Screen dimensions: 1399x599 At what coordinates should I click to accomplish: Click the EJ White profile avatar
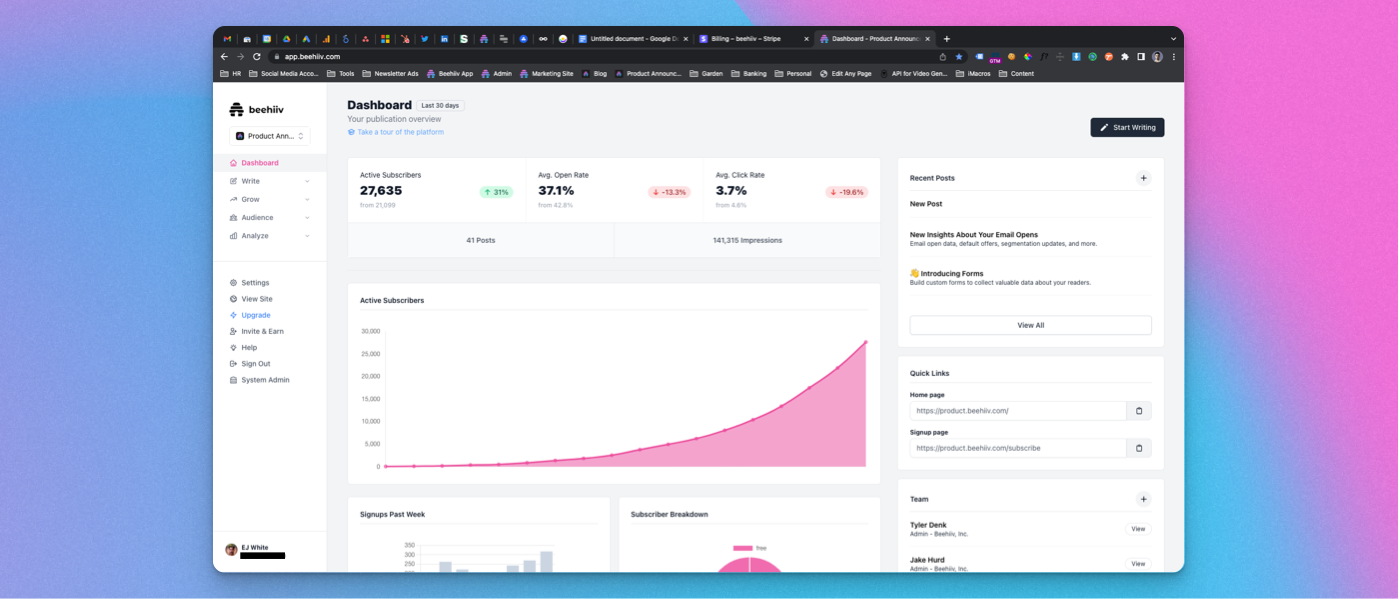click(231, 549)
